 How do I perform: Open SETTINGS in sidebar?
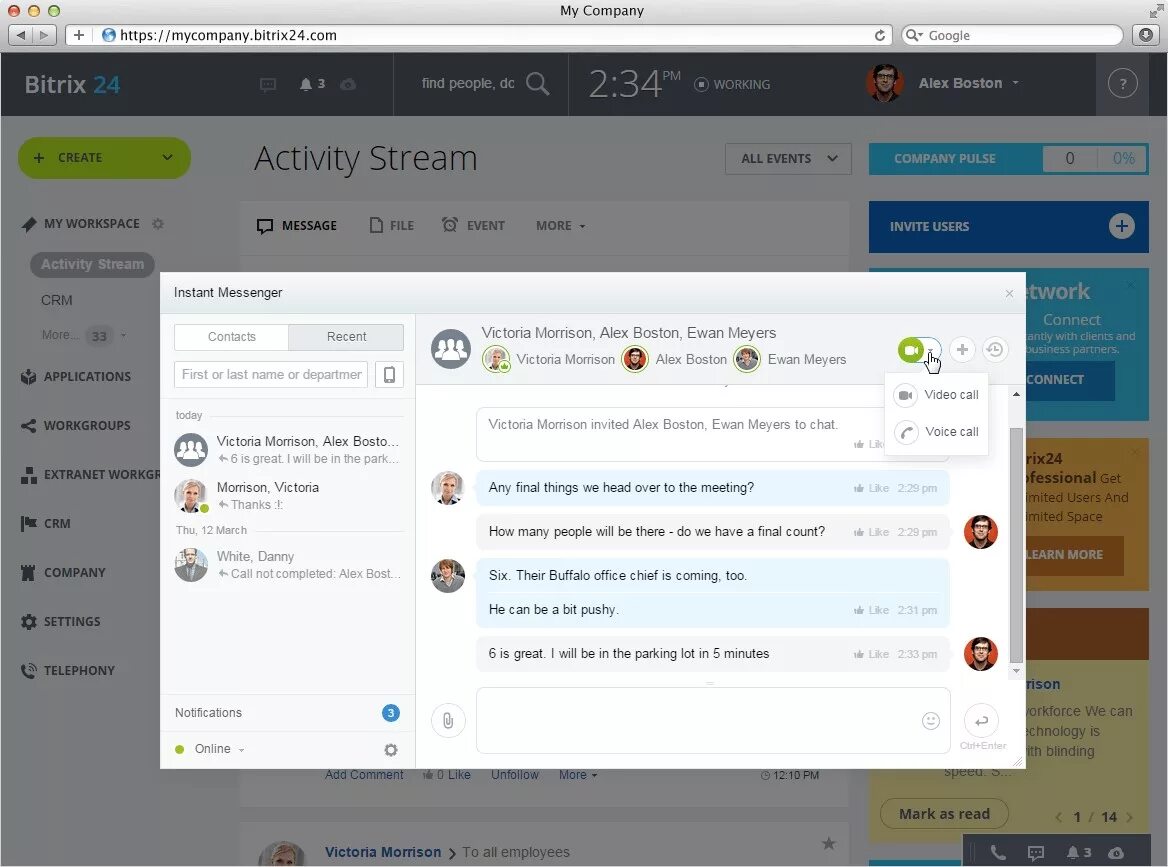(x=61, y=622)
